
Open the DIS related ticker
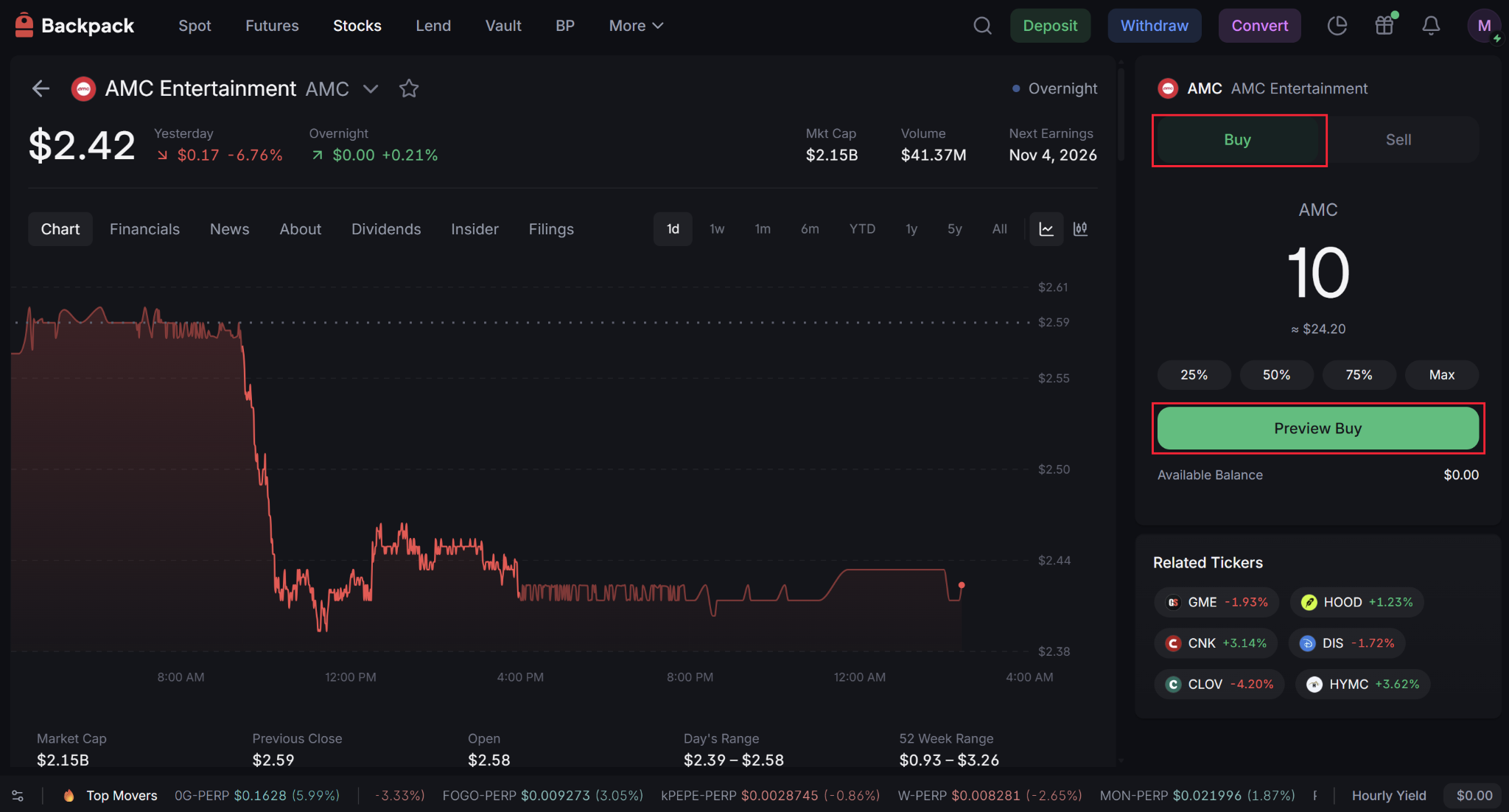tap(1346, 643)
